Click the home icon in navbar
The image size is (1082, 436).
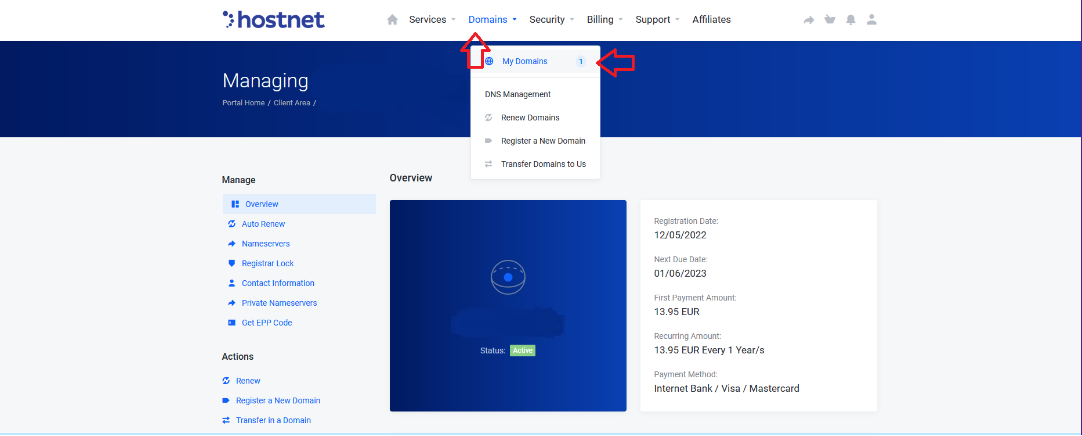tap(392, 20)
